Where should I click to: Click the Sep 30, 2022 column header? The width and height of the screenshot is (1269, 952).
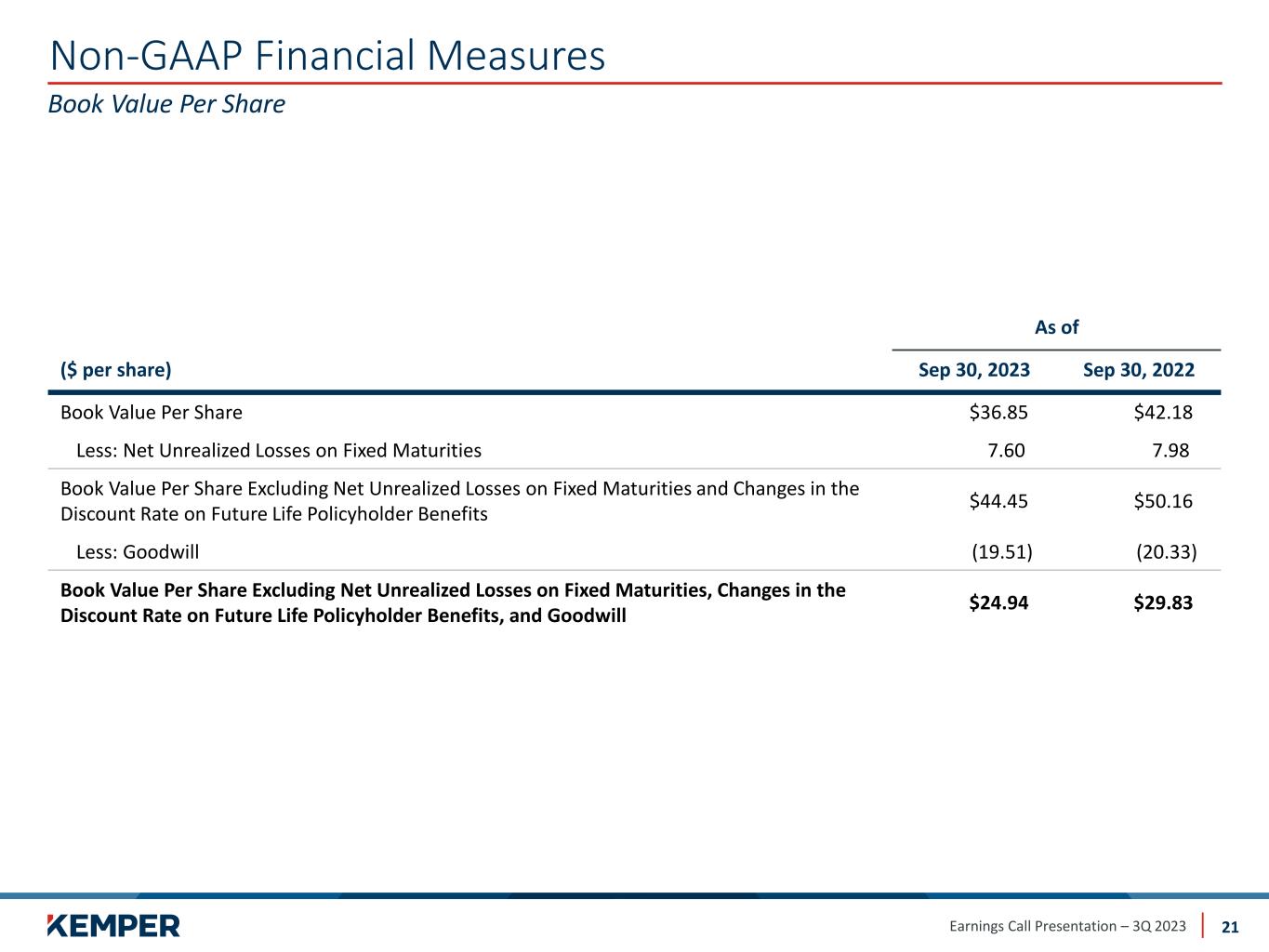1138,370
